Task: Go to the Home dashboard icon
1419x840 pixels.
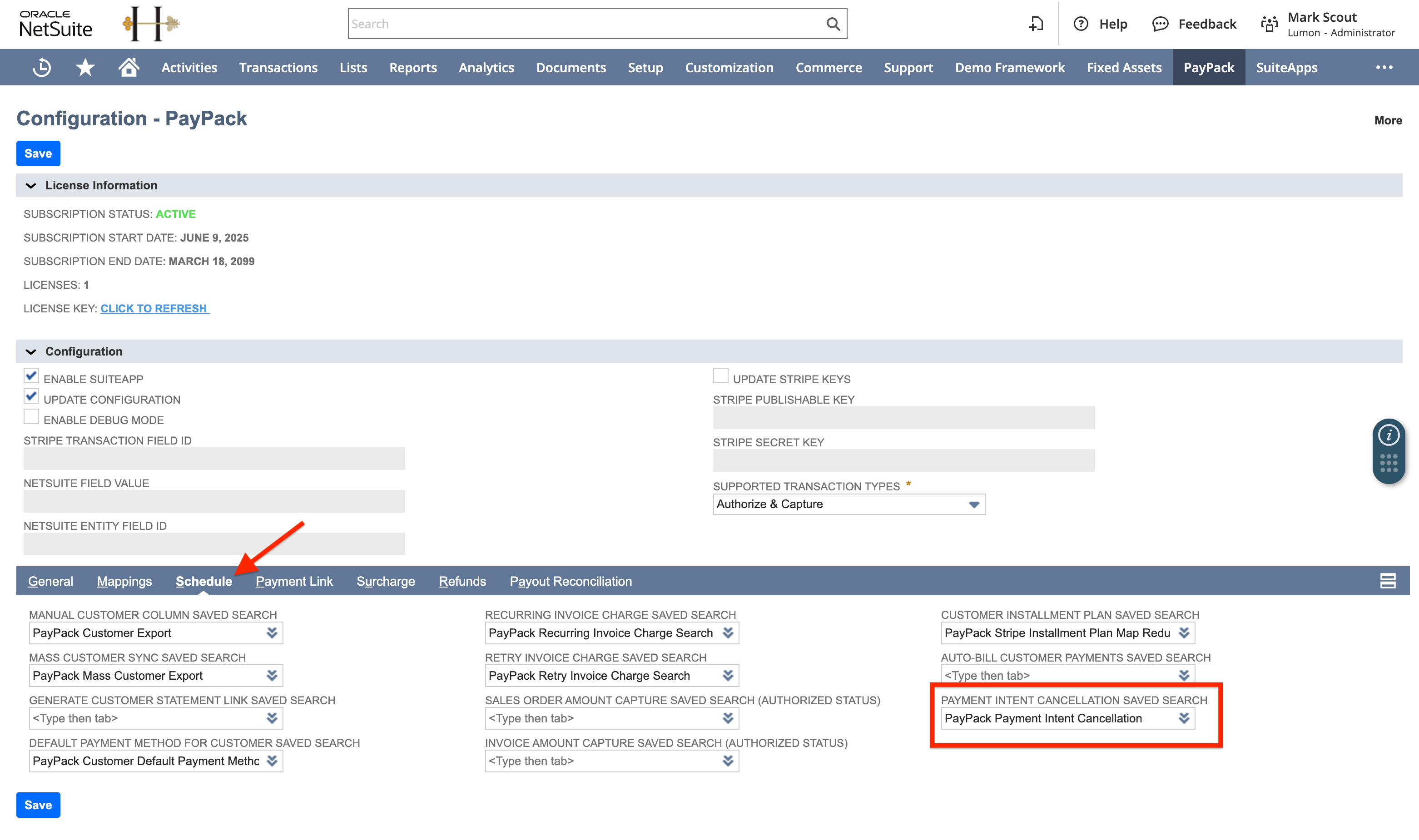Action: click(128, 67)
